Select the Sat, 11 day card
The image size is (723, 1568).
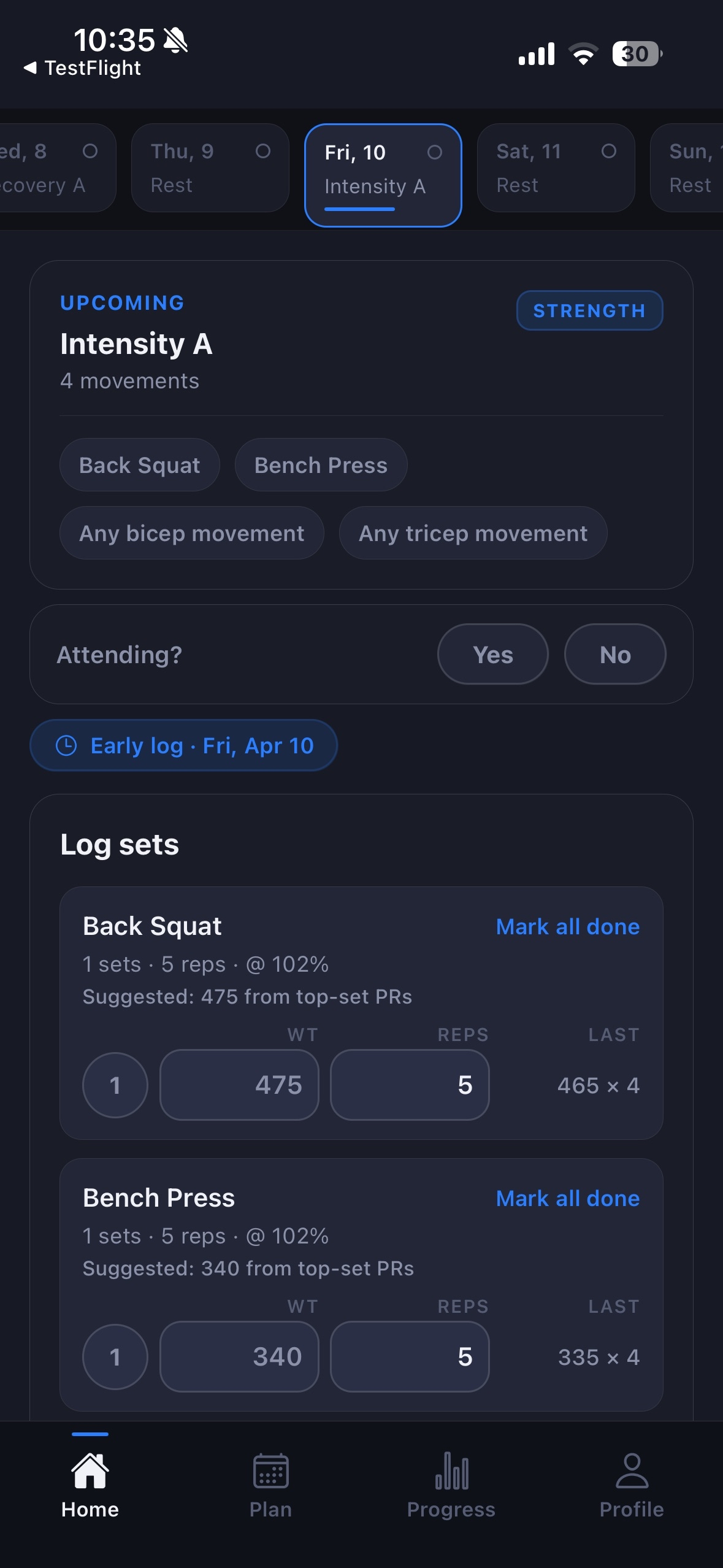point(555,168)
